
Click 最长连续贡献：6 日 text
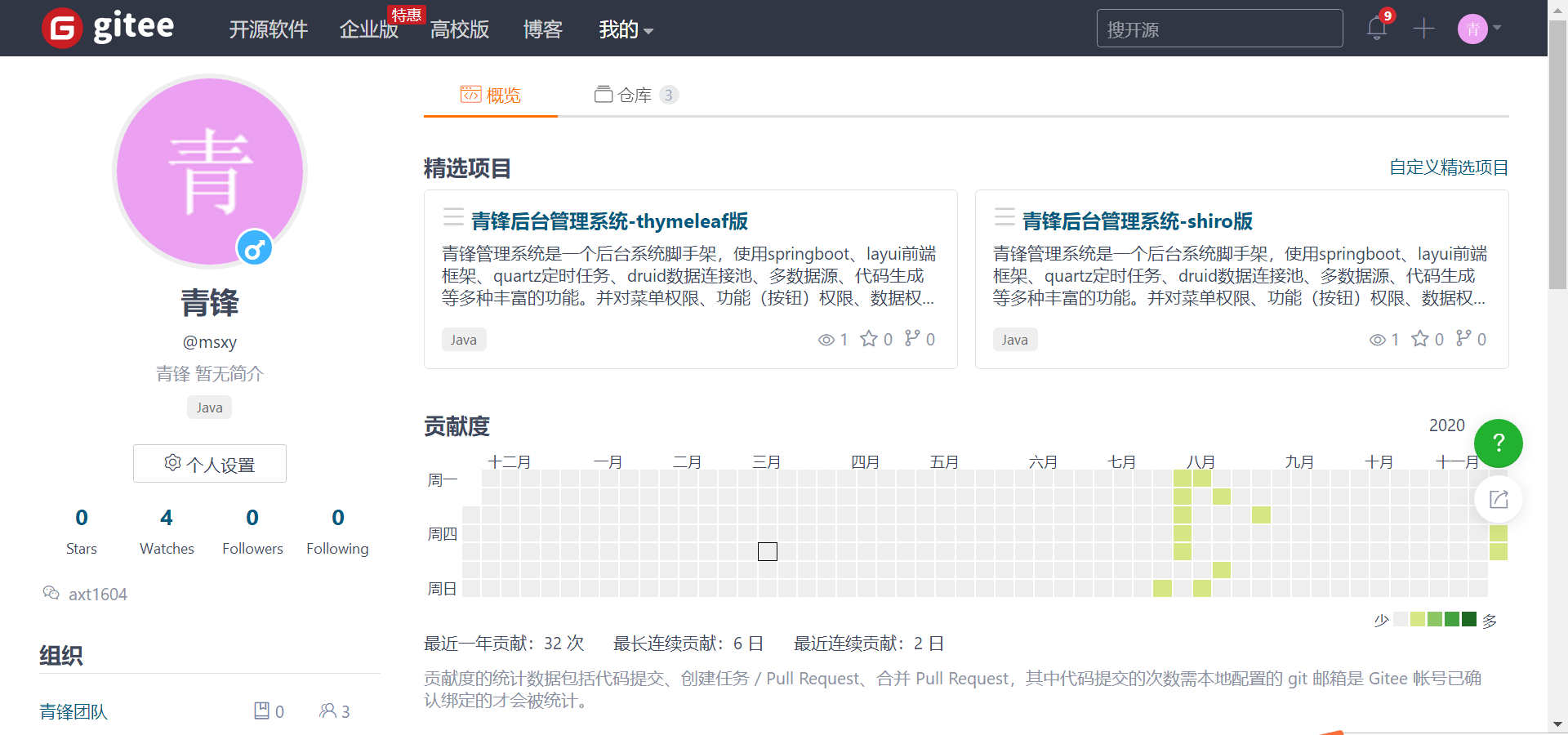pyautogui.click(x=688, y=644)
